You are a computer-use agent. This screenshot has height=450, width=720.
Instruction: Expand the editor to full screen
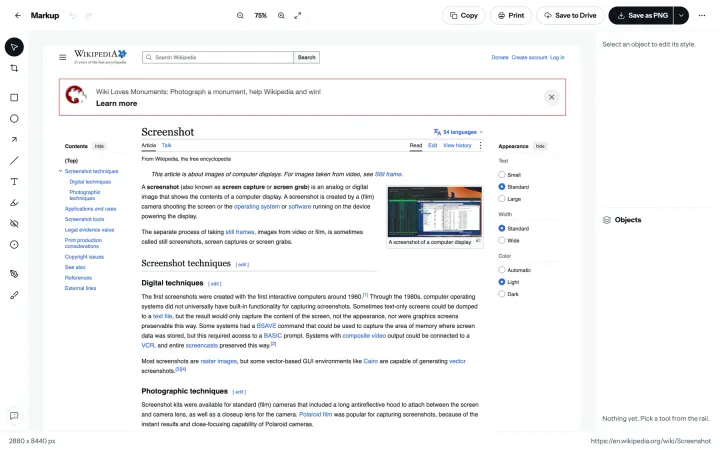pos(298,15)
